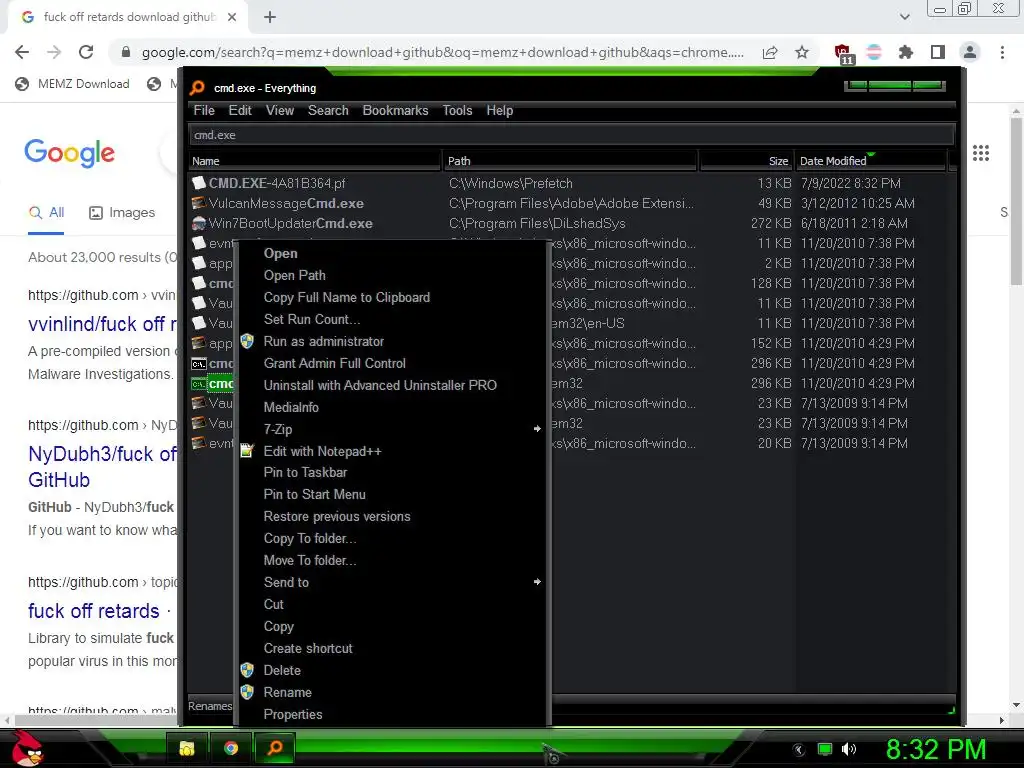Open the share page icon in address bar
The image size is (1024, 768).
pos(770,52)
